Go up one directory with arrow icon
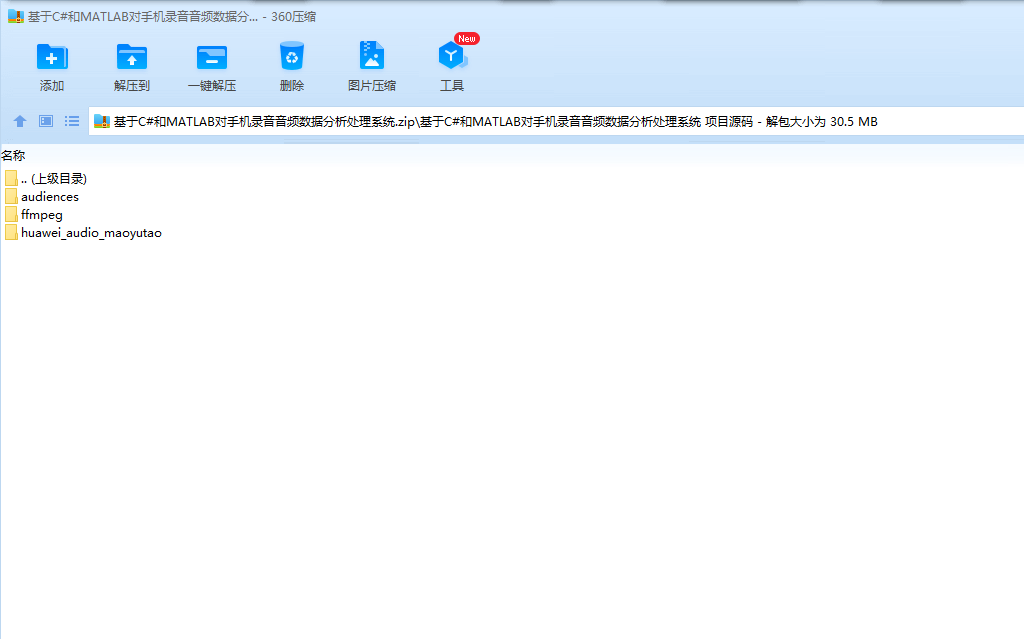This screenshot has width=1024, height=639. [20, 121]
